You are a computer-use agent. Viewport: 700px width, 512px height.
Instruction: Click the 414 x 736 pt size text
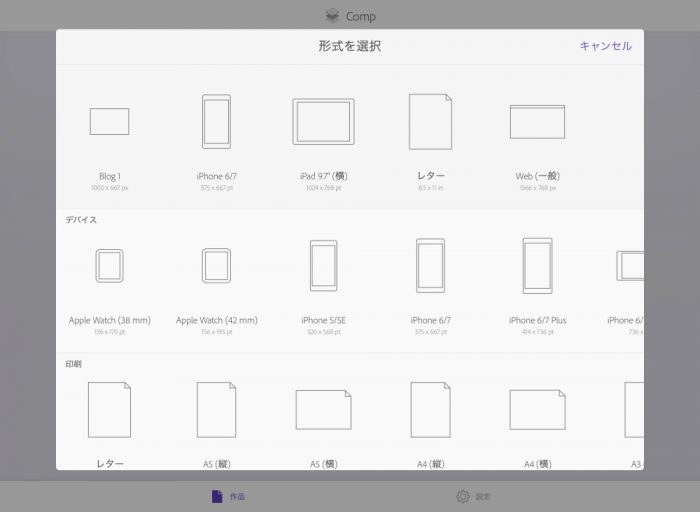pyautogui.click(x=538, y=332)
